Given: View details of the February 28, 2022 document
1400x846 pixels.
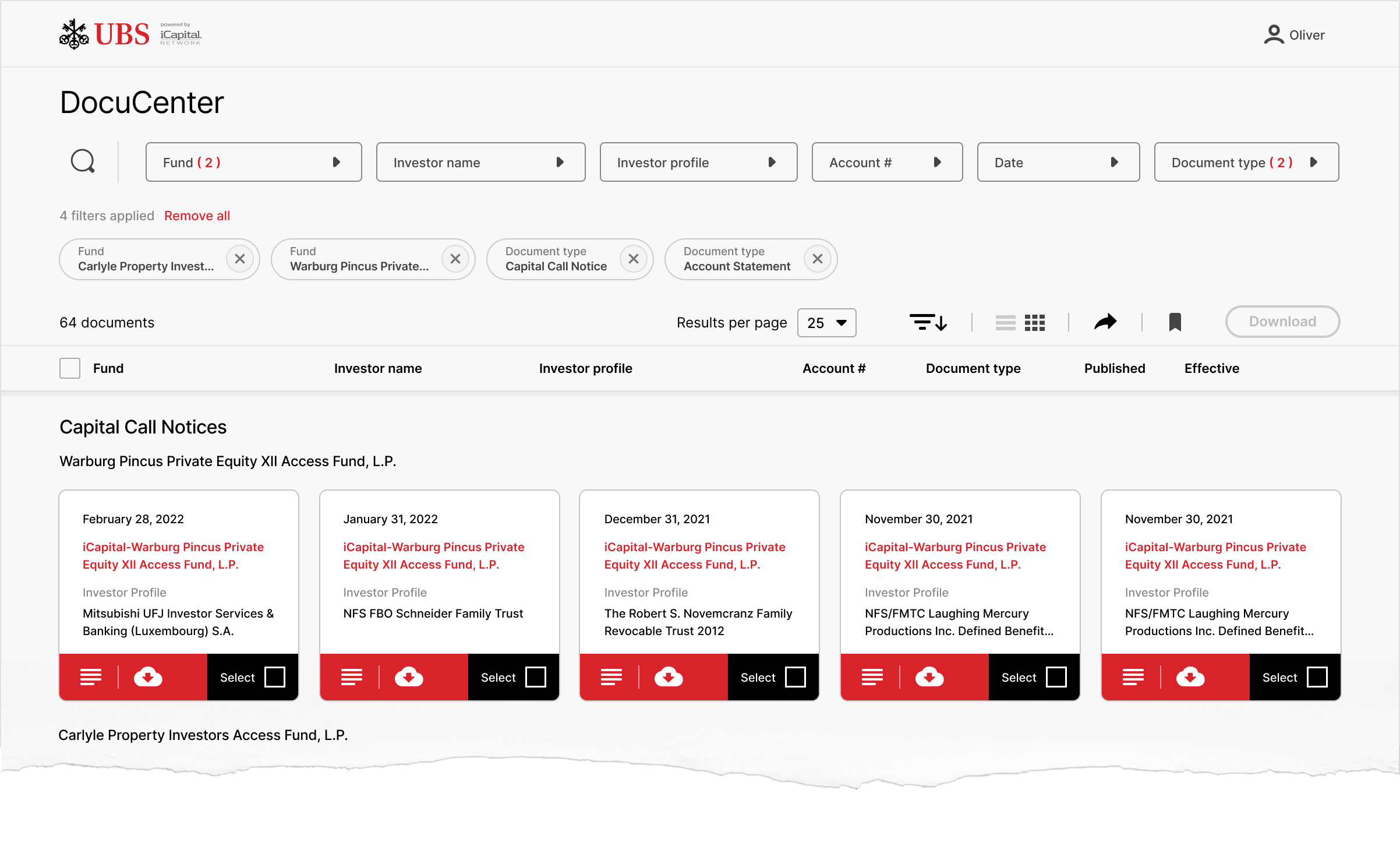Looking at the screenshot, I should click(x=91, y=677).
